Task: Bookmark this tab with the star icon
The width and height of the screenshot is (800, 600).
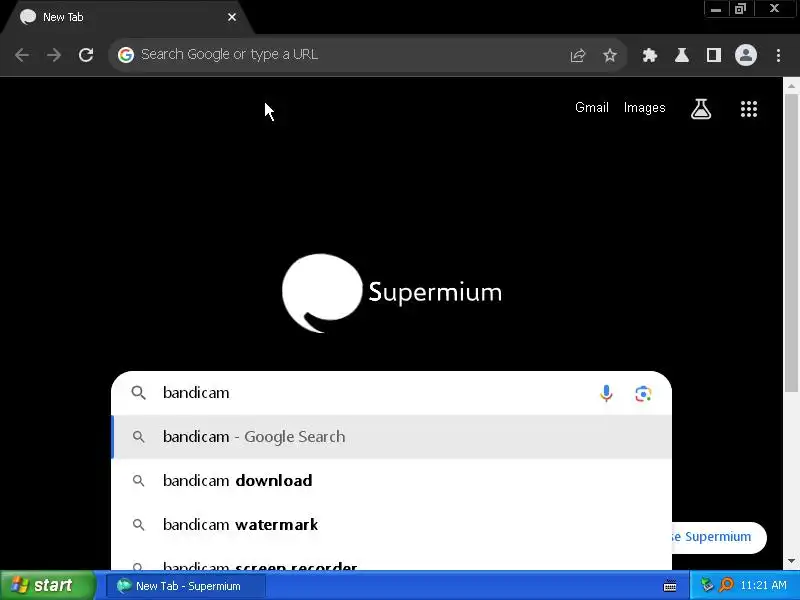Action: pyautogui.click(x=610, y=55)
